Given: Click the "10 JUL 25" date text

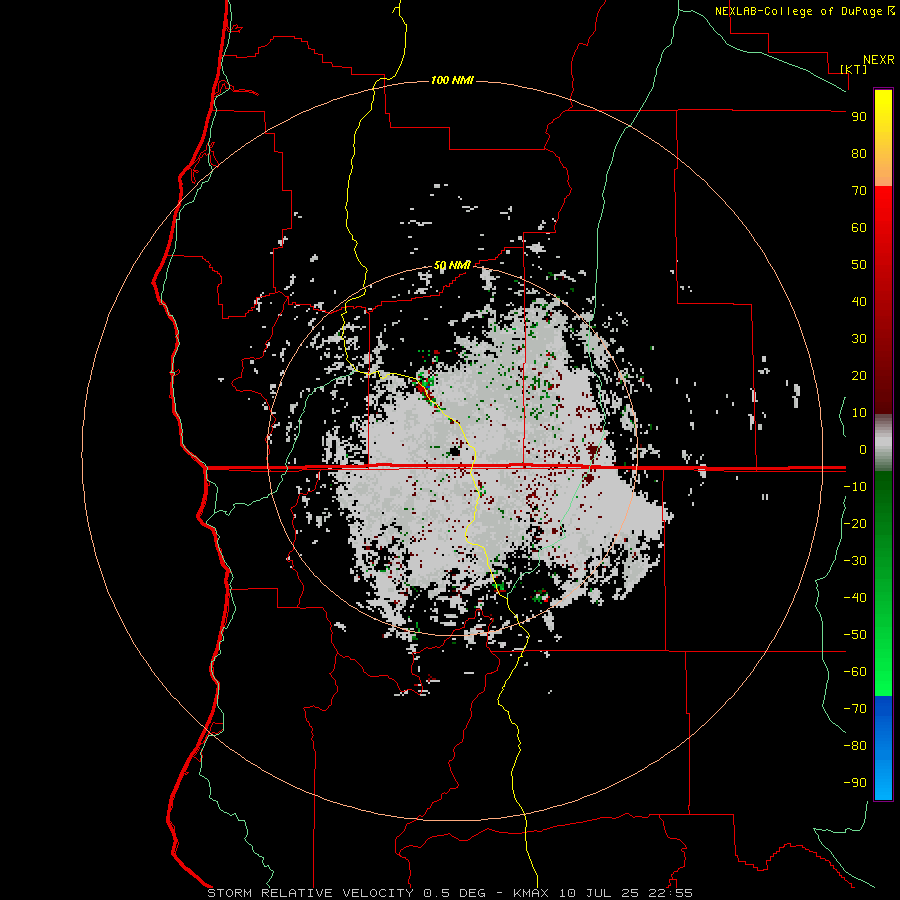Looking at the screenshot, I should click(598, 893).
